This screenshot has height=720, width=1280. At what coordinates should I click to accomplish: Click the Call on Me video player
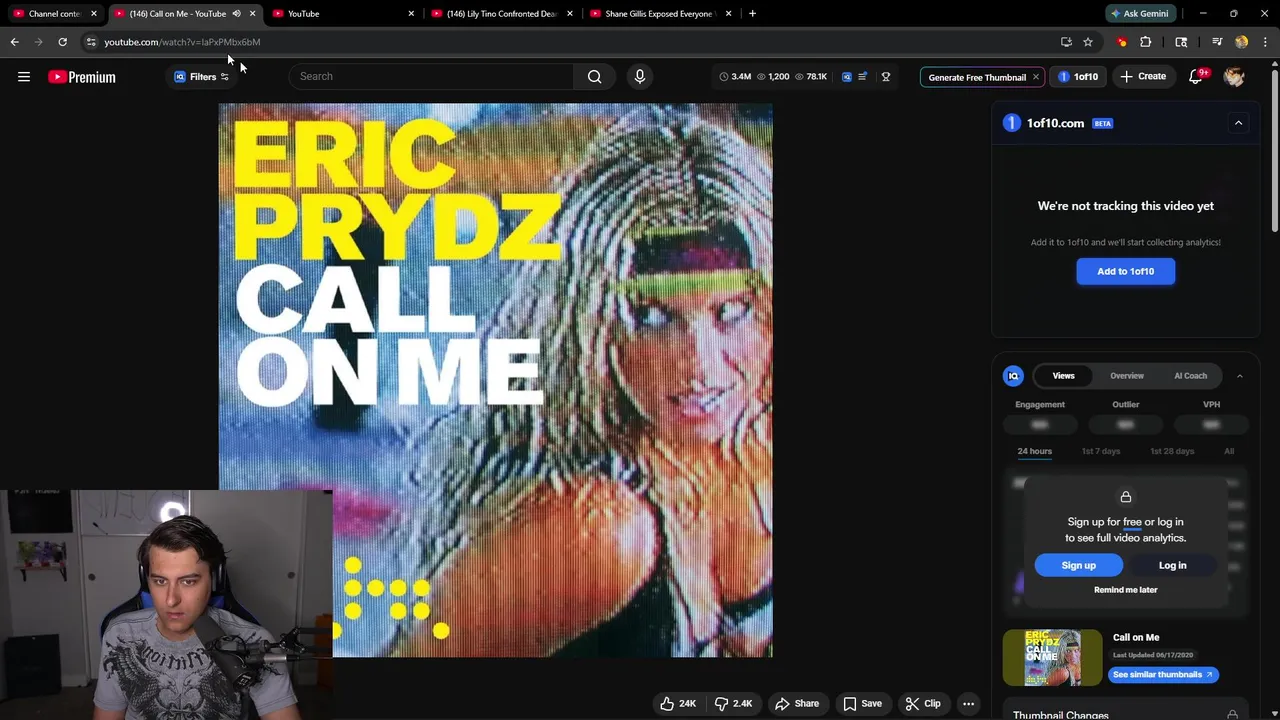pos(496,380)
